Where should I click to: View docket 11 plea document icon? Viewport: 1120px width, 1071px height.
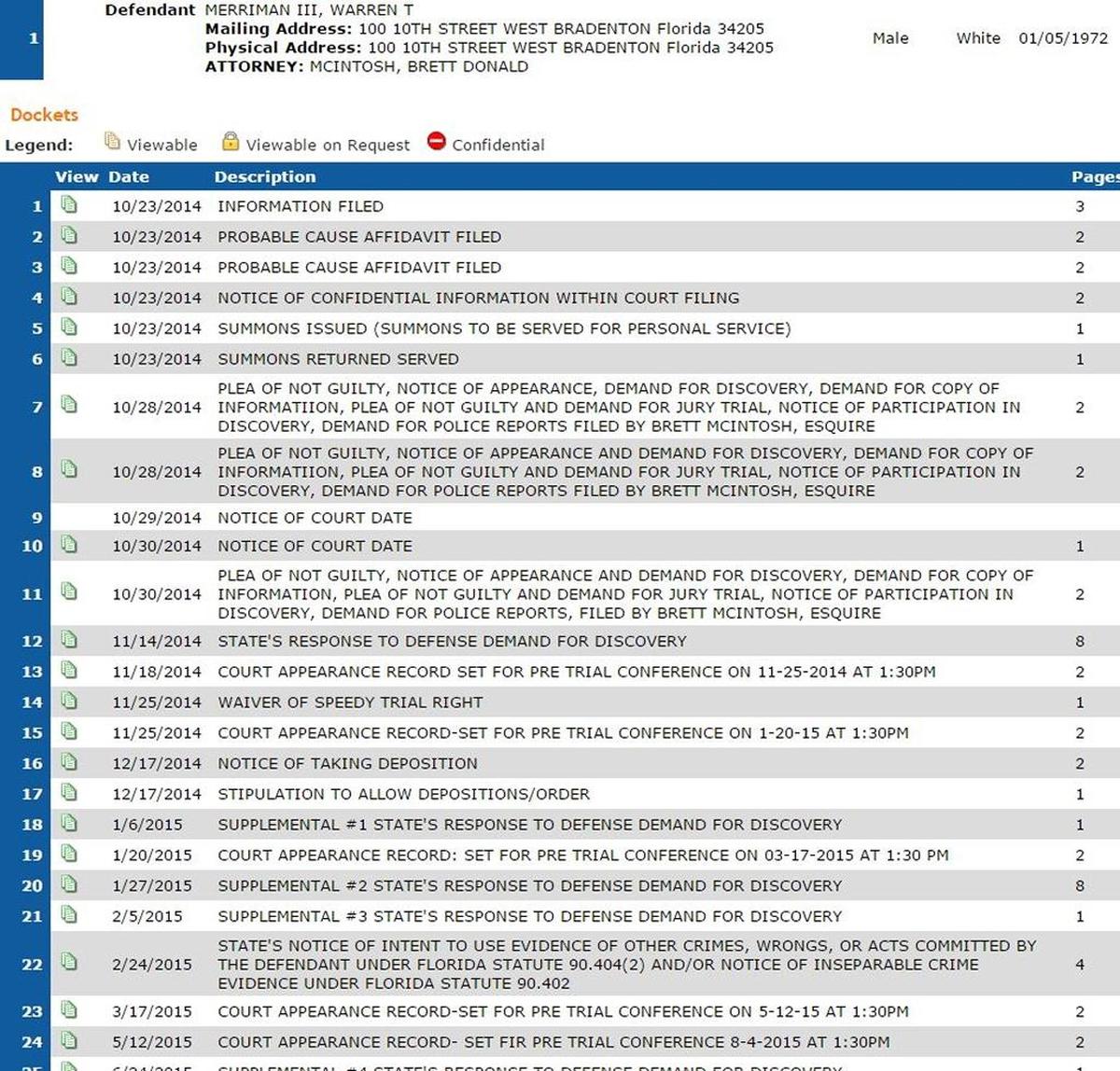coord(69,591)
